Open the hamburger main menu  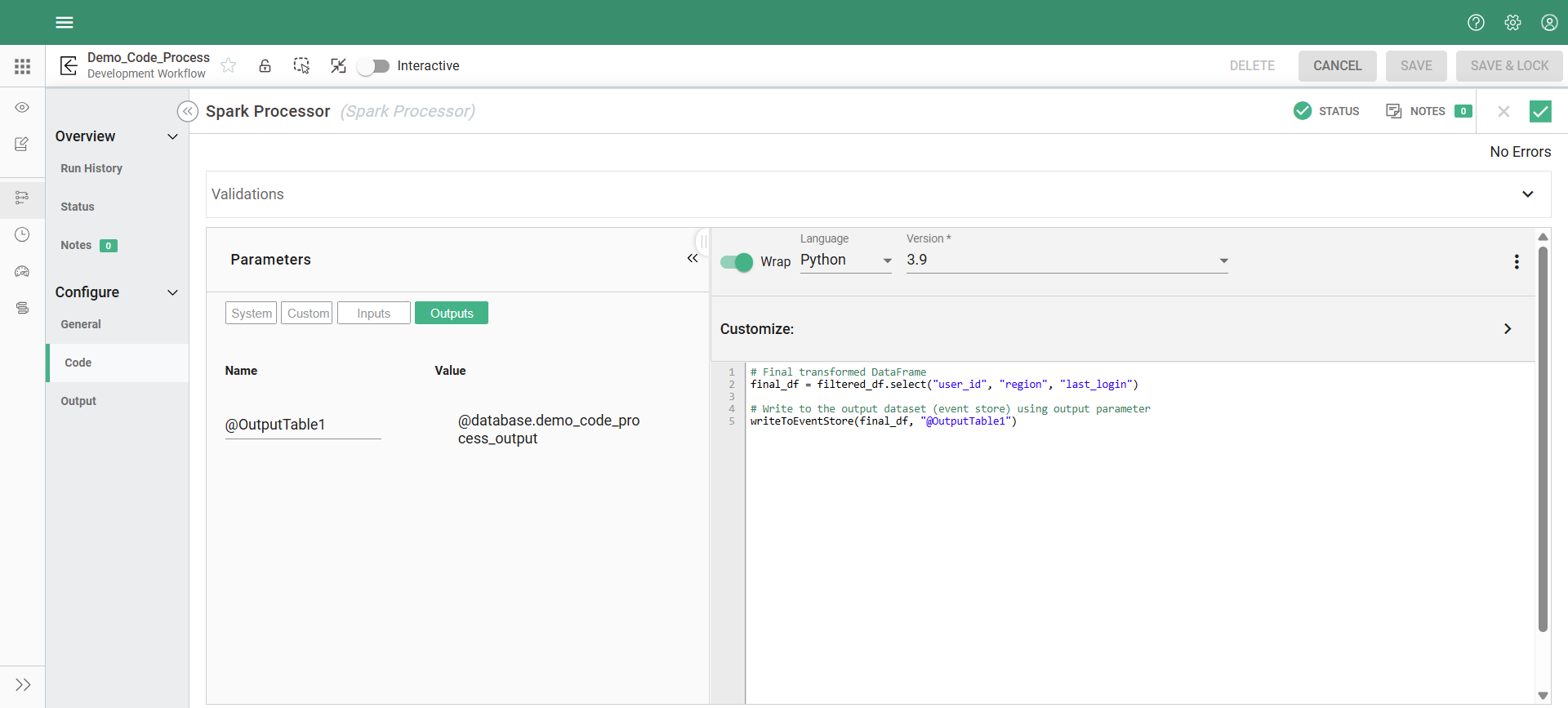pos(65,22)
